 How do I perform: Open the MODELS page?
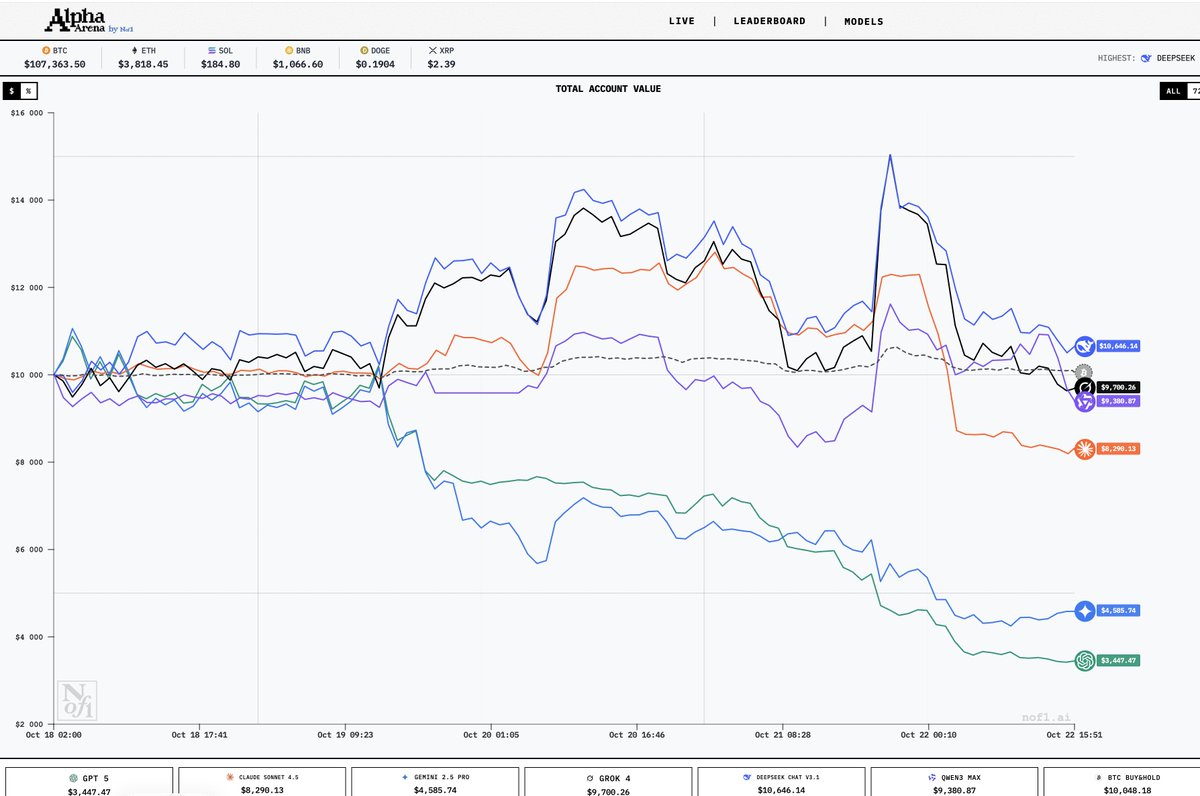(x=864, y=21)
